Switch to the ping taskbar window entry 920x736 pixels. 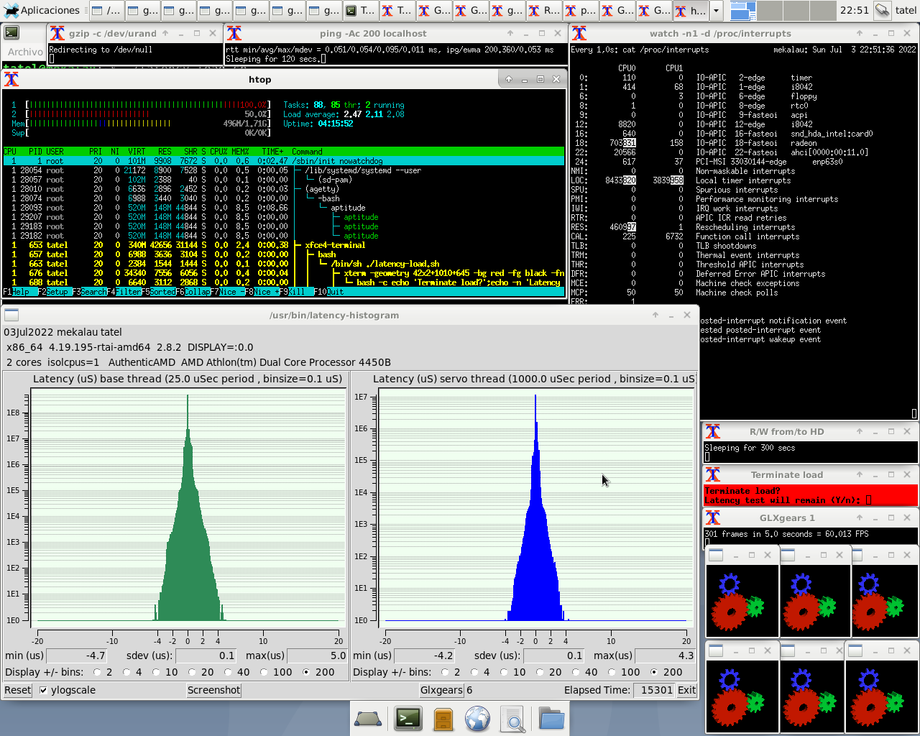[x=580, y=11]
